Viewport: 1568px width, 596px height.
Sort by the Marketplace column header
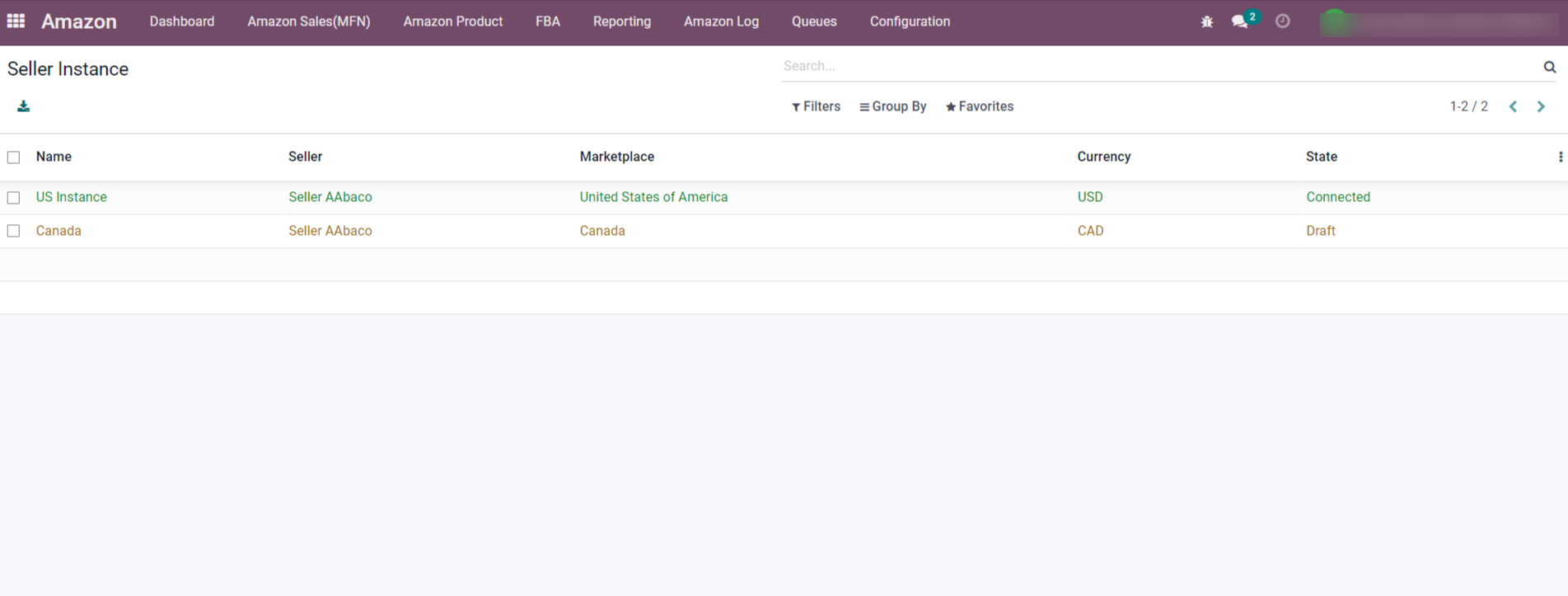pos(616,157)
